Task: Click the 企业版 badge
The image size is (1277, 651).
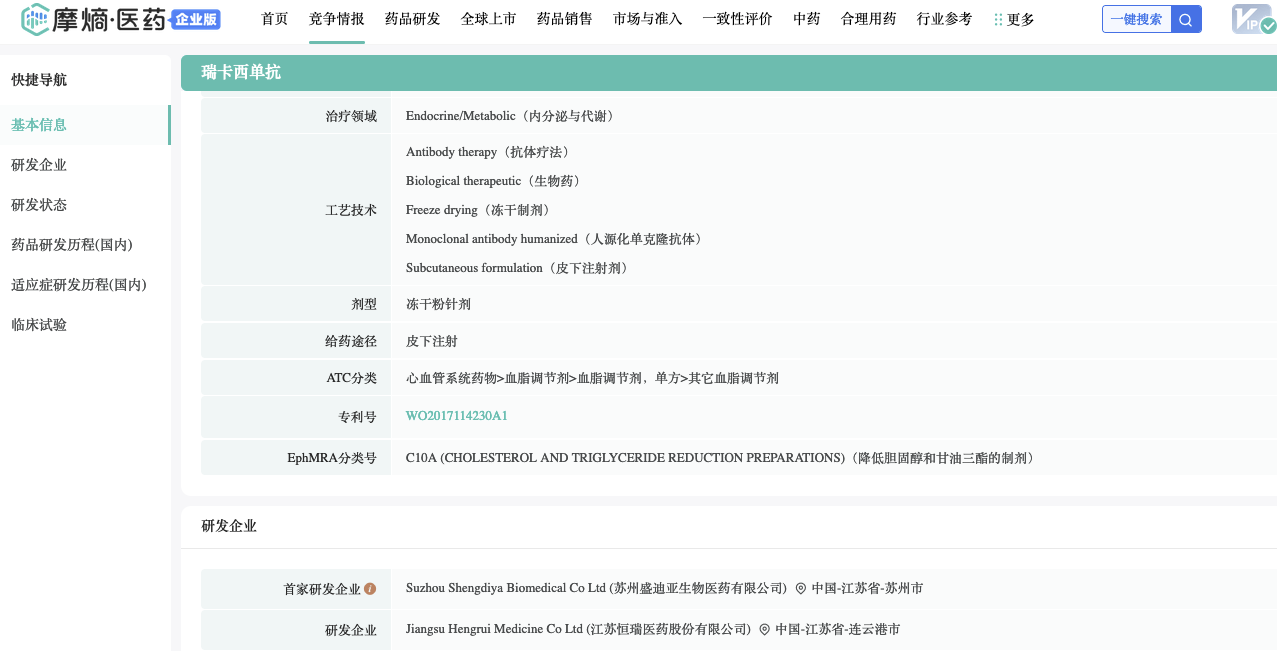Action: (196, 19)
